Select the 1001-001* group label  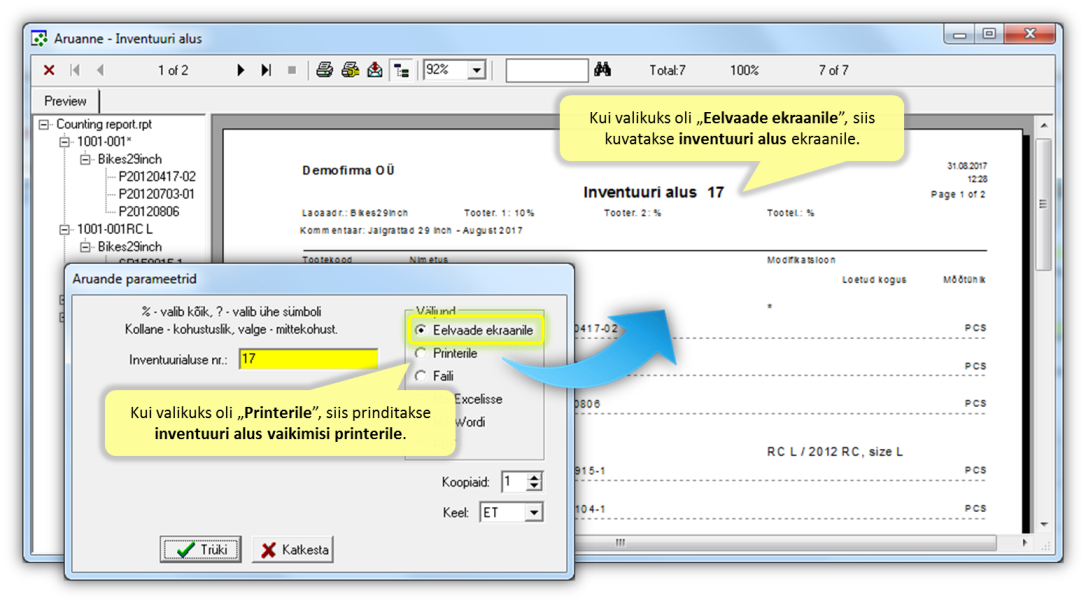pos(104,141)
